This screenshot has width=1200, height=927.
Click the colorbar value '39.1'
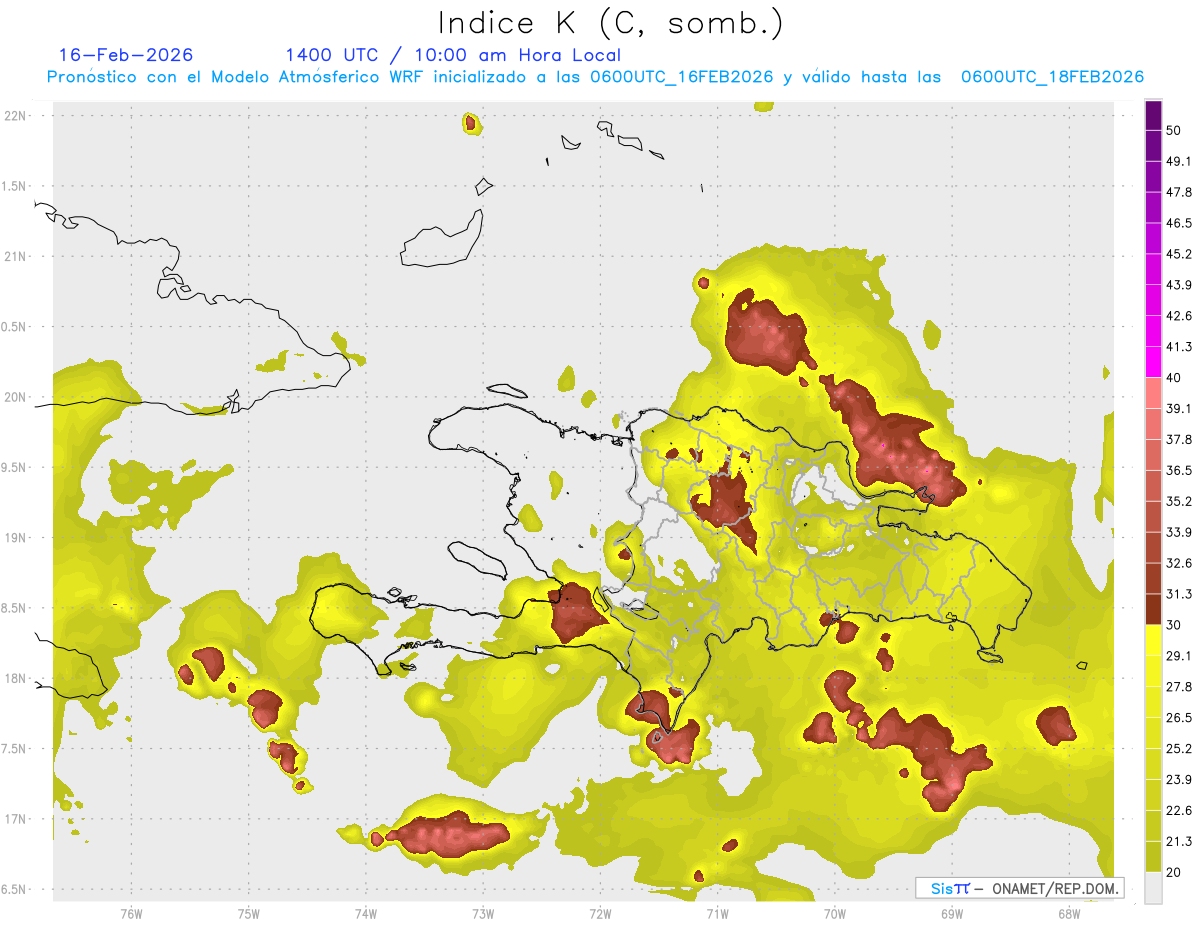click(1178, 409)
